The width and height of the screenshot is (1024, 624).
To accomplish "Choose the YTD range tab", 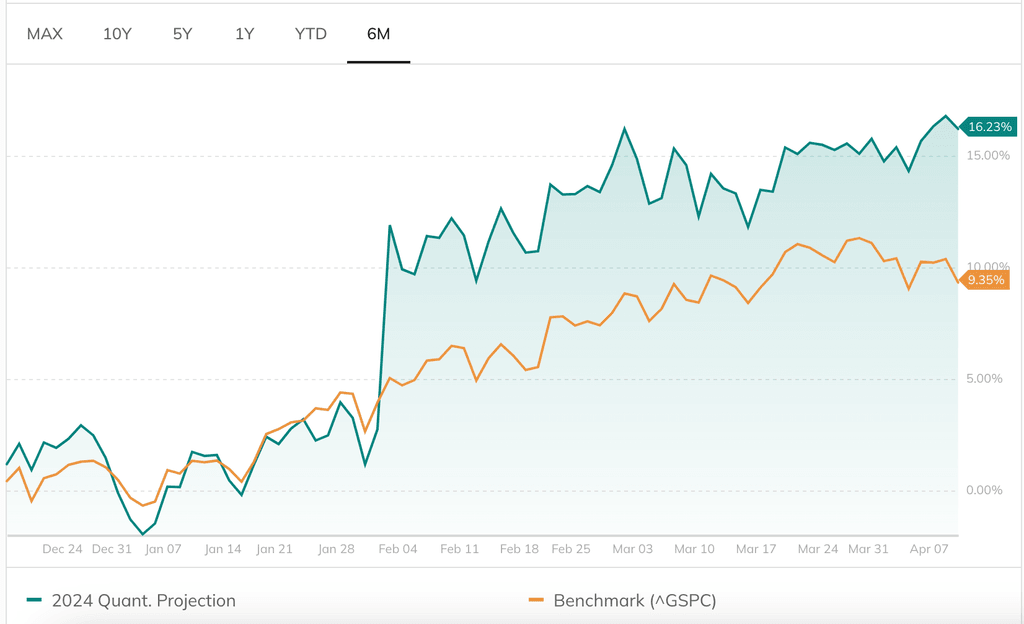I will click(x=311, y=34).
